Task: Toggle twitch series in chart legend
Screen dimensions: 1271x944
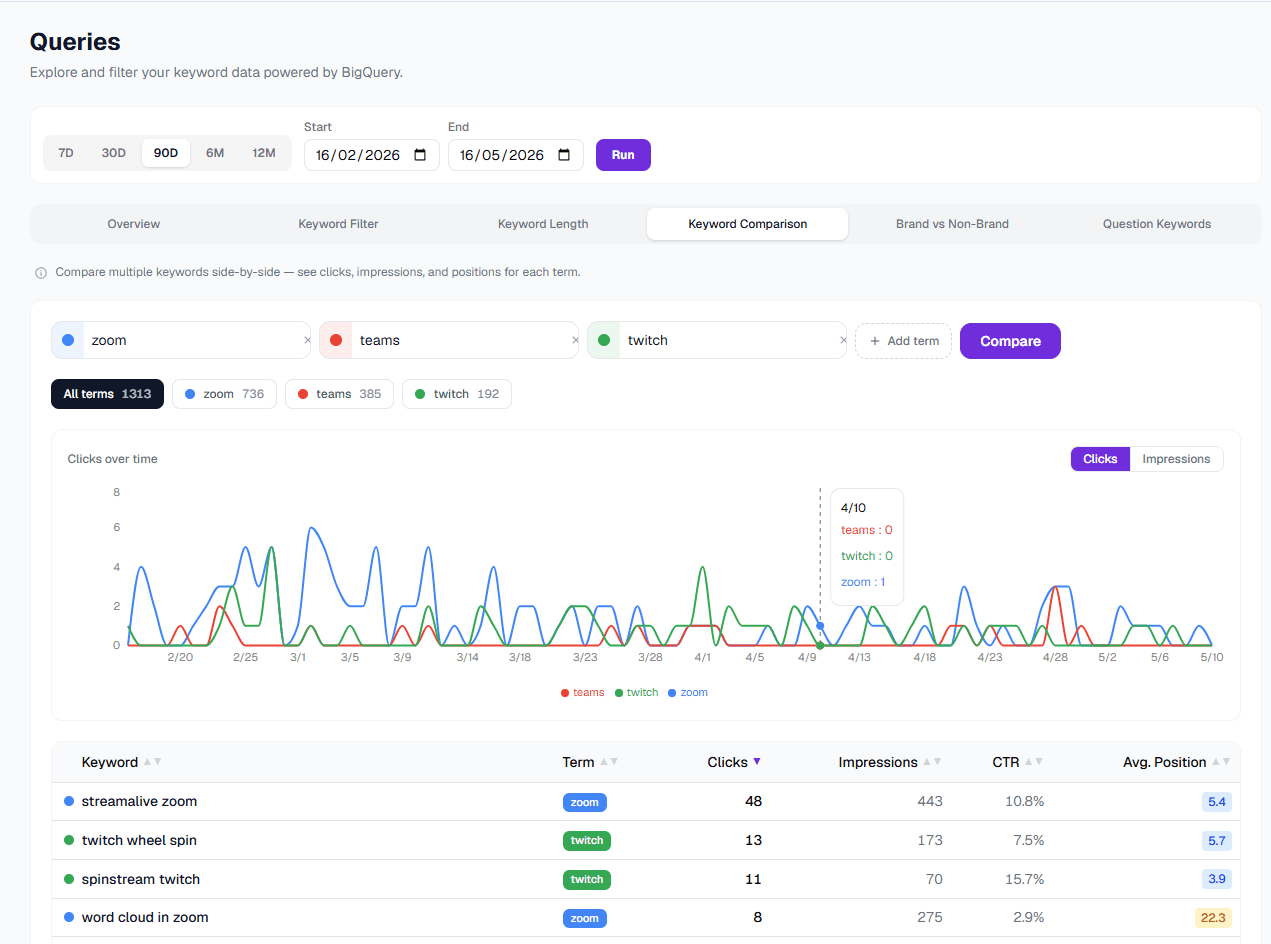Action: coord(637,692)
